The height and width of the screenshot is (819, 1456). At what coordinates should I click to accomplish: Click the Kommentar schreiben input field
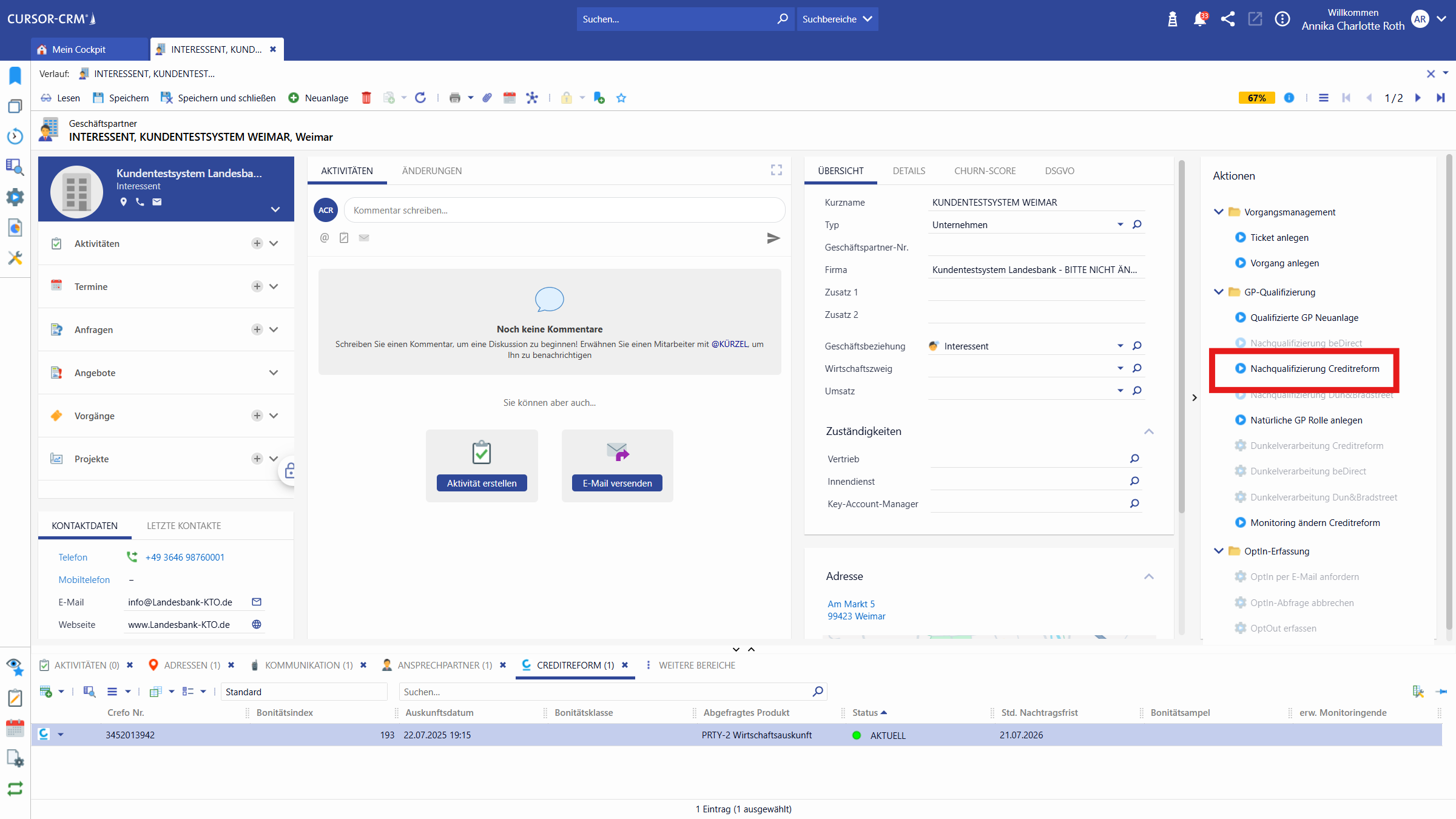[x=564, y=210]
